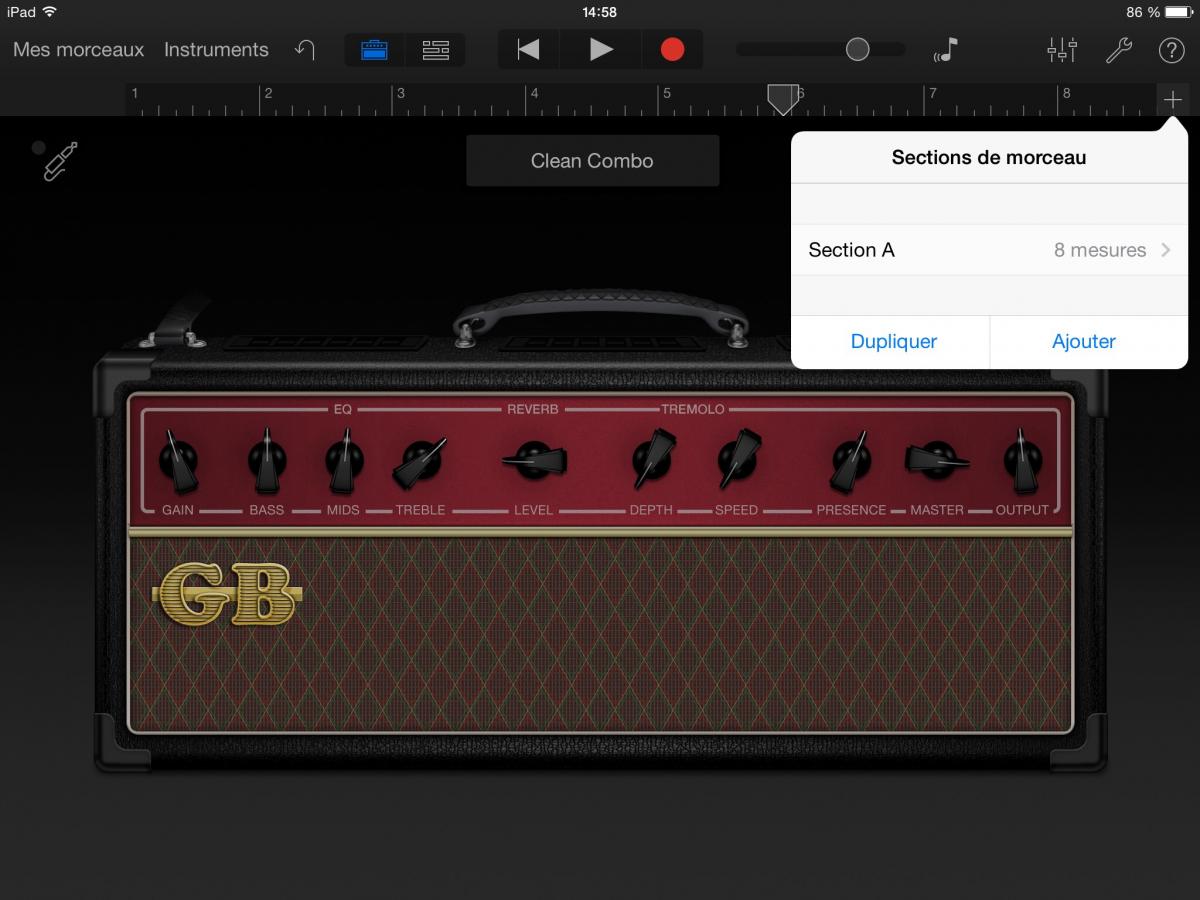Tap the undo arrow icon
The height and width of the screenshot is (900, 1200).
point(305,49)
